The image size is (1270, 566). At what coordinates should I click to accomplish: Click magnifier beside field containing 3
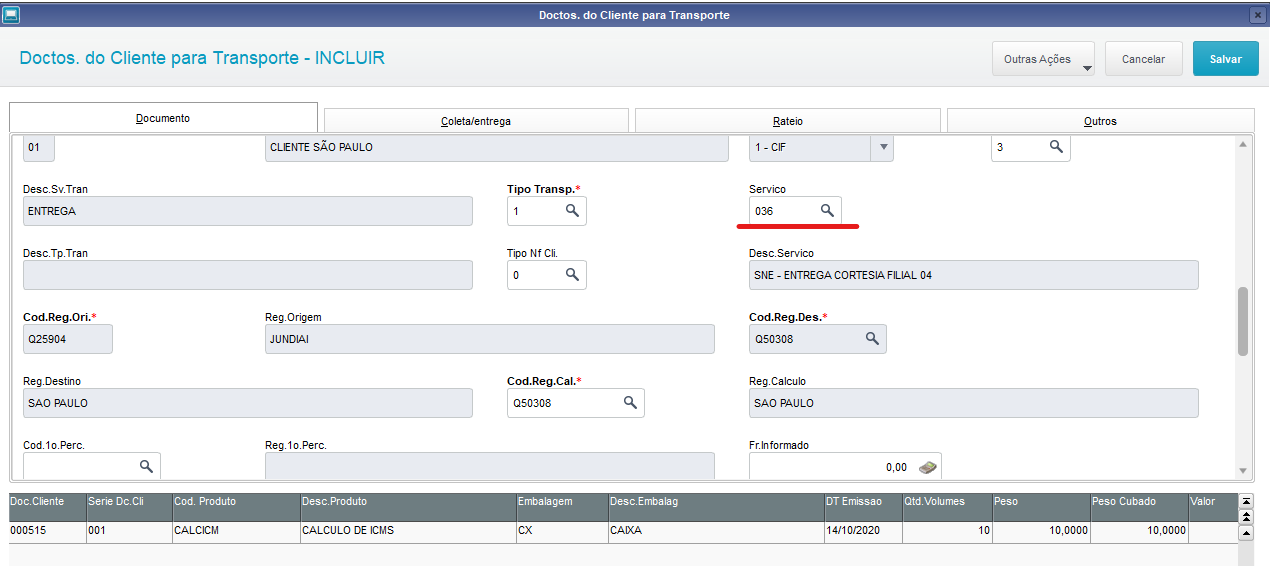click(x=1056, y=147)
